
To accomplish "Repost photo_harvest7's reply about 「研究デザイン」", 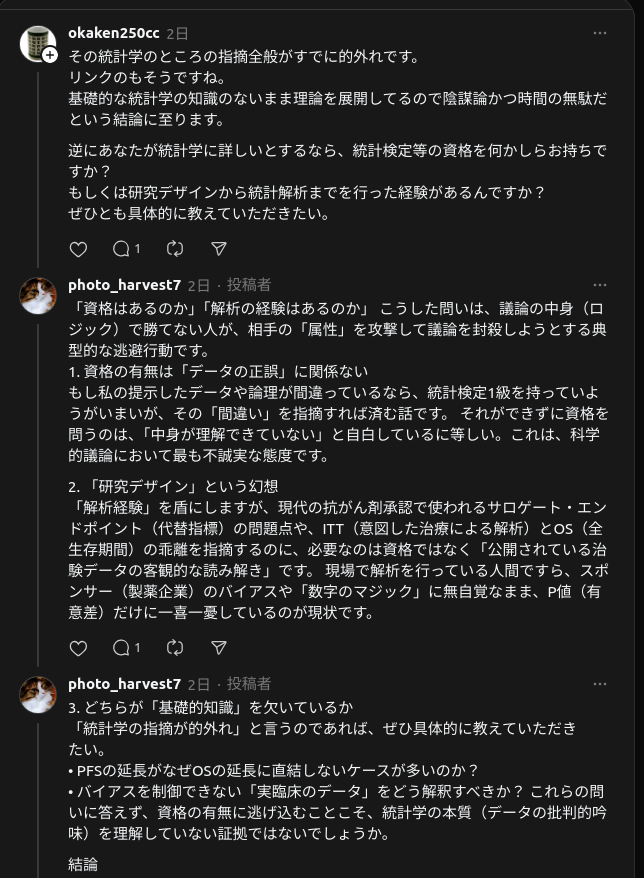I will tap(174, 648).
